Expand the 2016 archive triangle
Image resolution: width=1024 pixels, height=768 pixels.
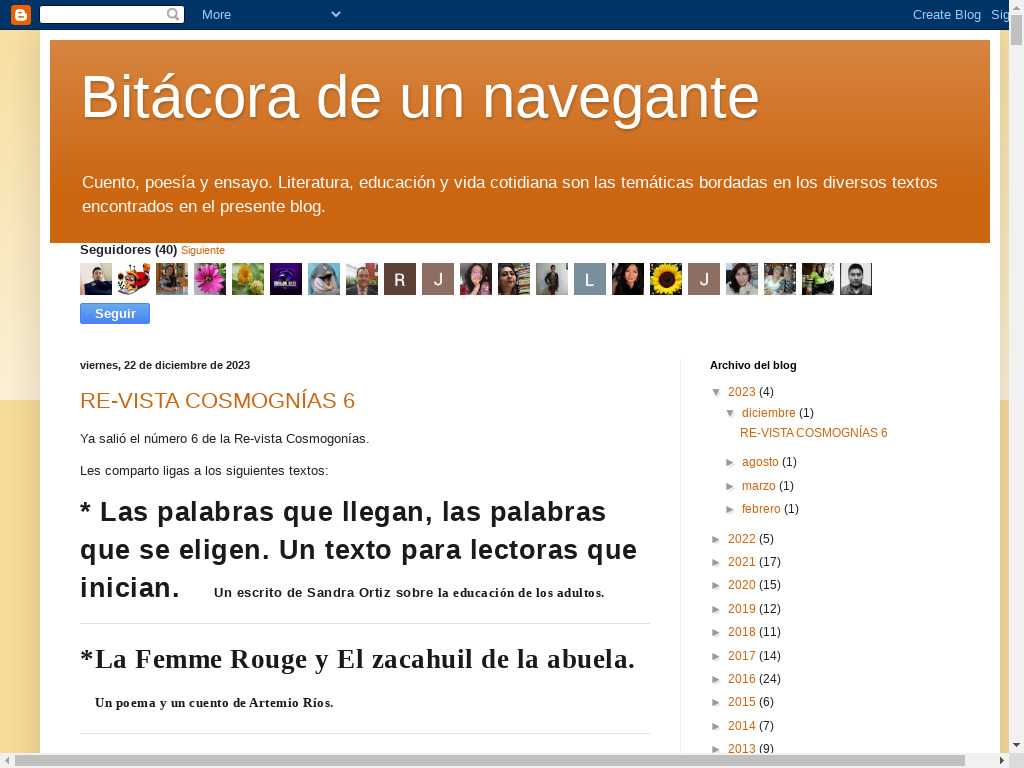(x=716, y=680)
